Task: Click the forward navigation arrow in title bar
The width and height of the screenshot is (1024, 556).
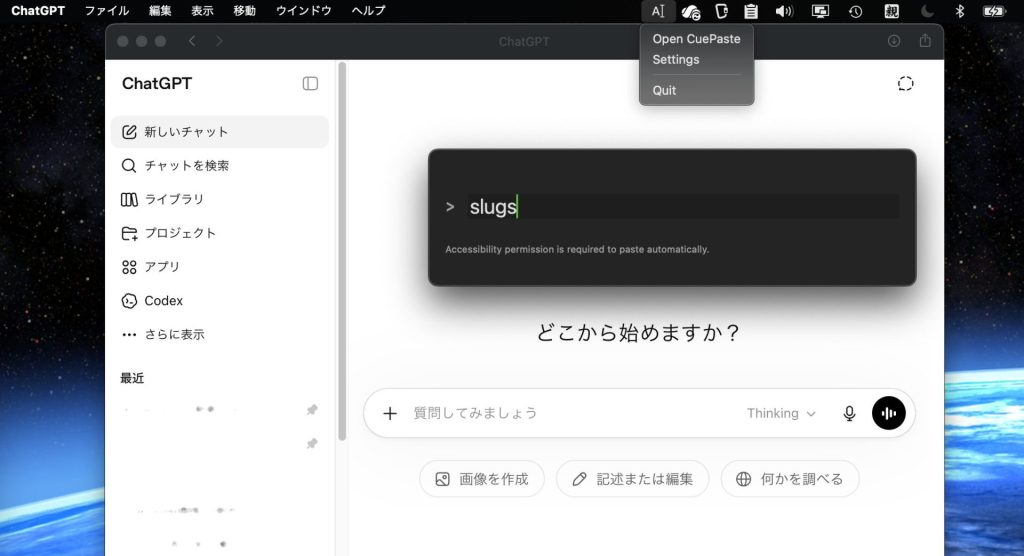Action: [x=219, y=41]
